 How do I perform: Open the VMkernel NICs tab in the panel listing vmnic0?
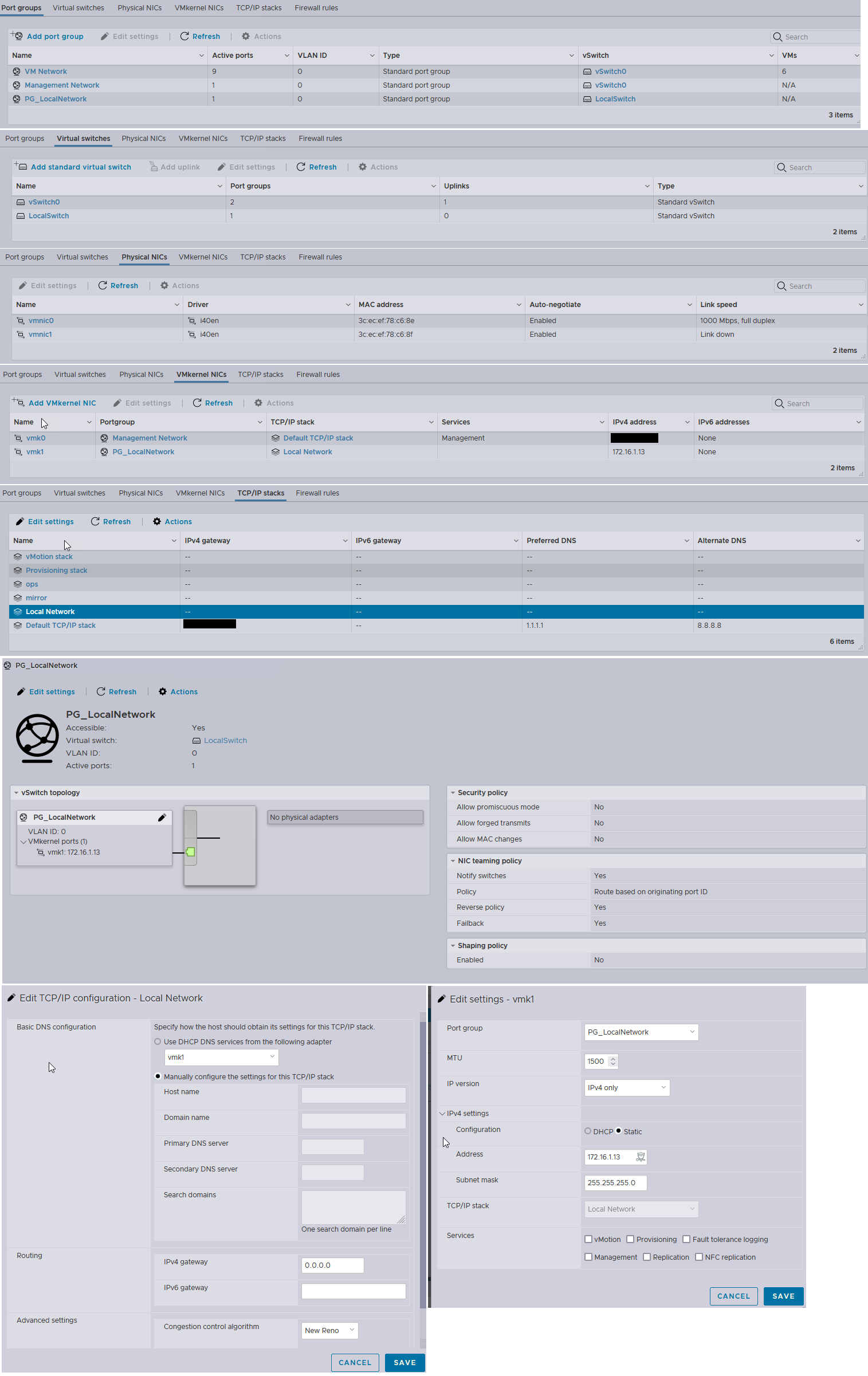[203, 257]
